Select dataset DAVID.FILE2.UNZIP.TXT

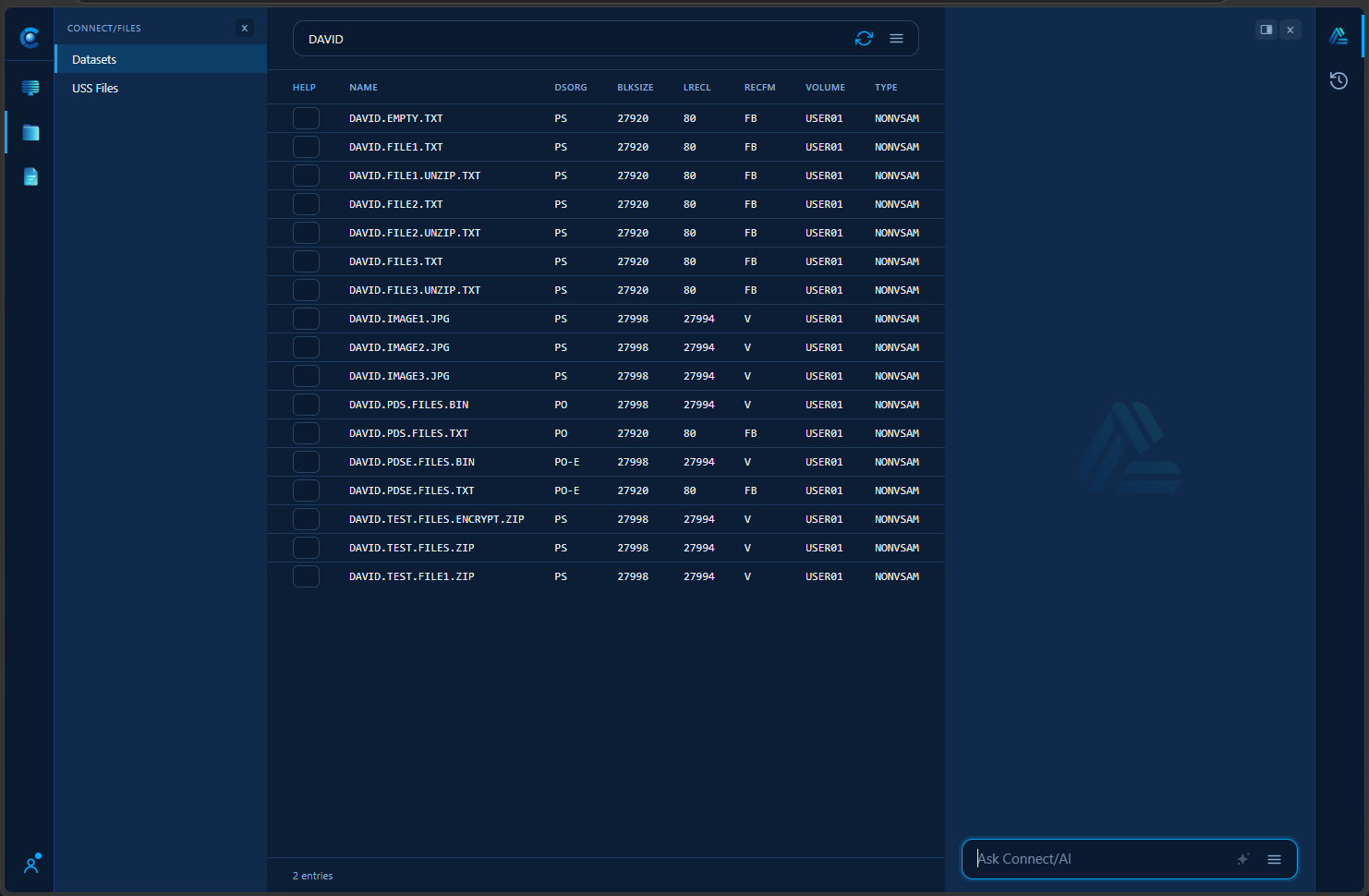pyautogui.click(x=415, y=233)
